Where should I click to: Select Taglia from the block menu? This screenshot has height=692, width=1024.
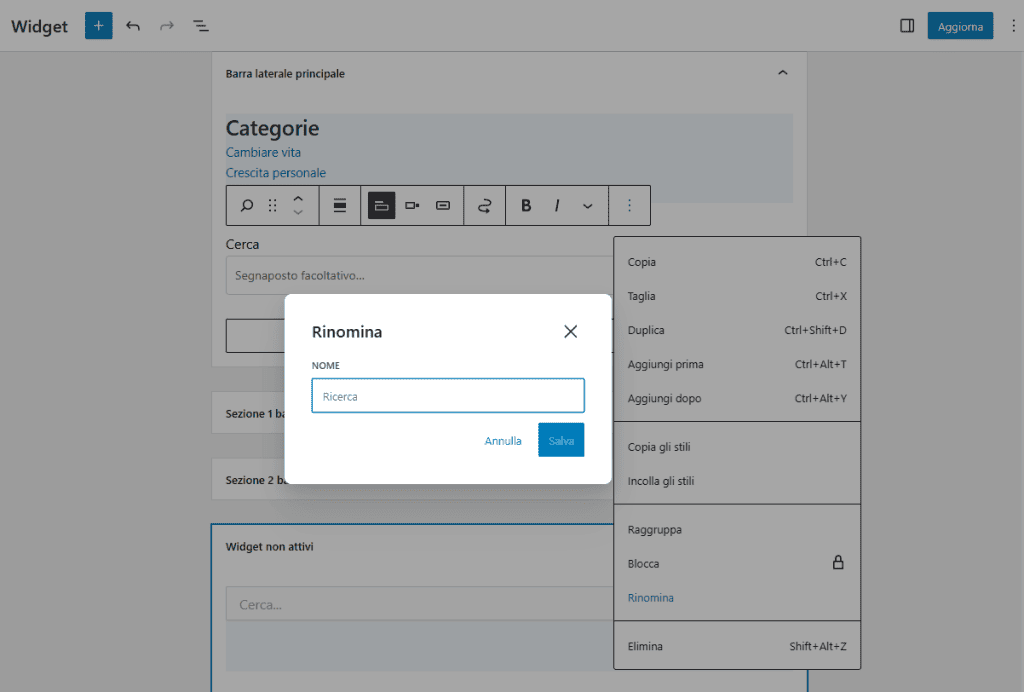(737, 296)
